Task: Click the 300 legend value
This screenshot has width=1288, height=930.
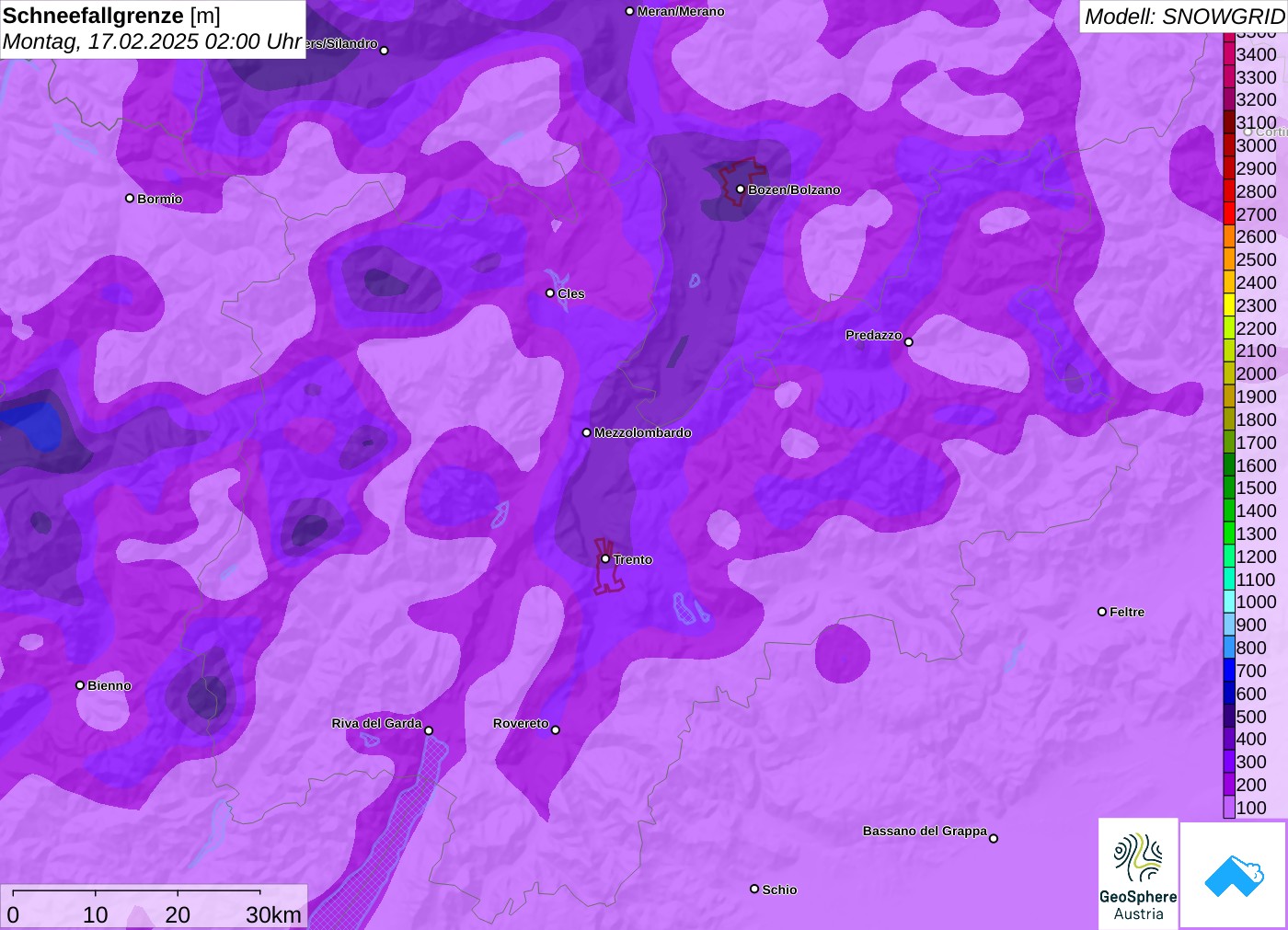Action: 1251,762
